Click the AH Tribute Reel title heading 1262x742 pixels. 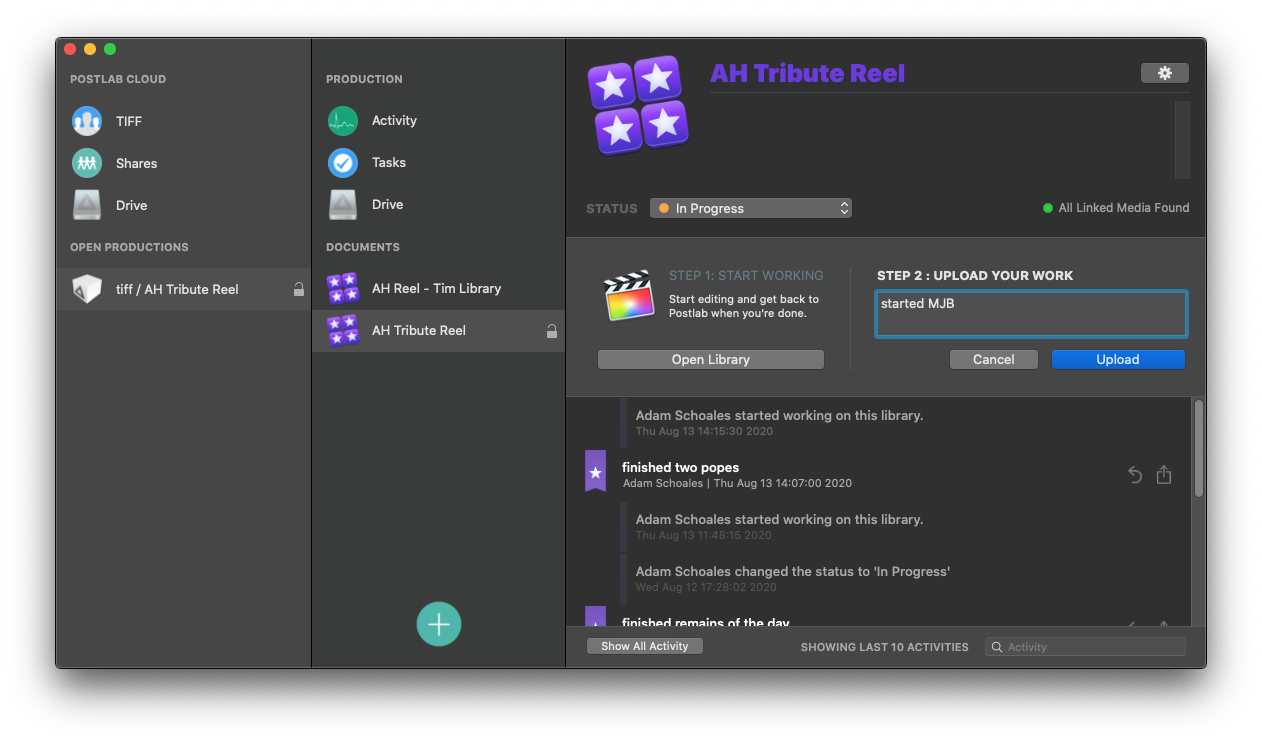coord(807,73)
